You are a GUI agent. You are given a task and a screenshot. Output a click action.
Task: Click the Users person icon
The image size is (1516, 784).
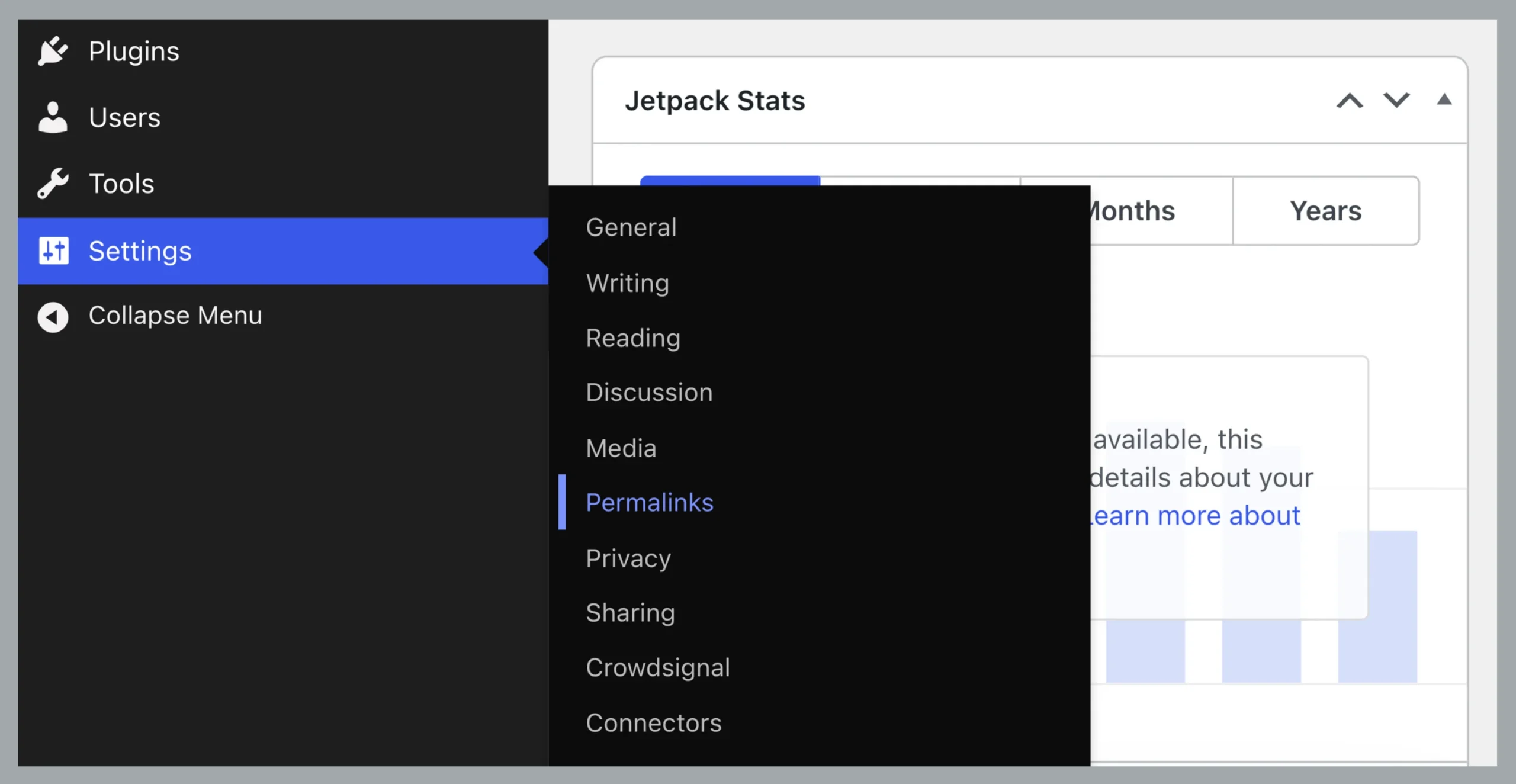point(53,117)
